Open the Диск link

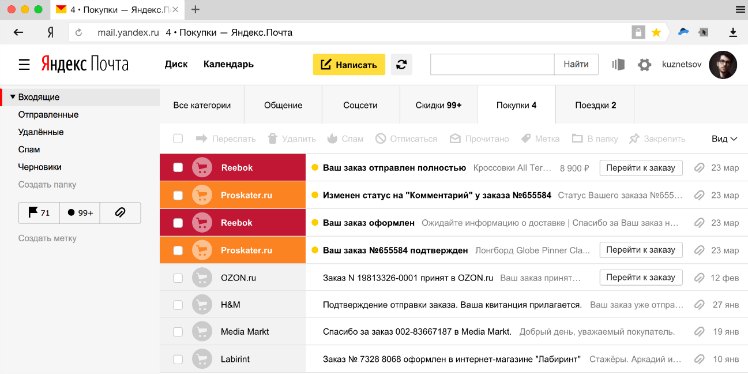pyautogui.click(x=176, y=64)
